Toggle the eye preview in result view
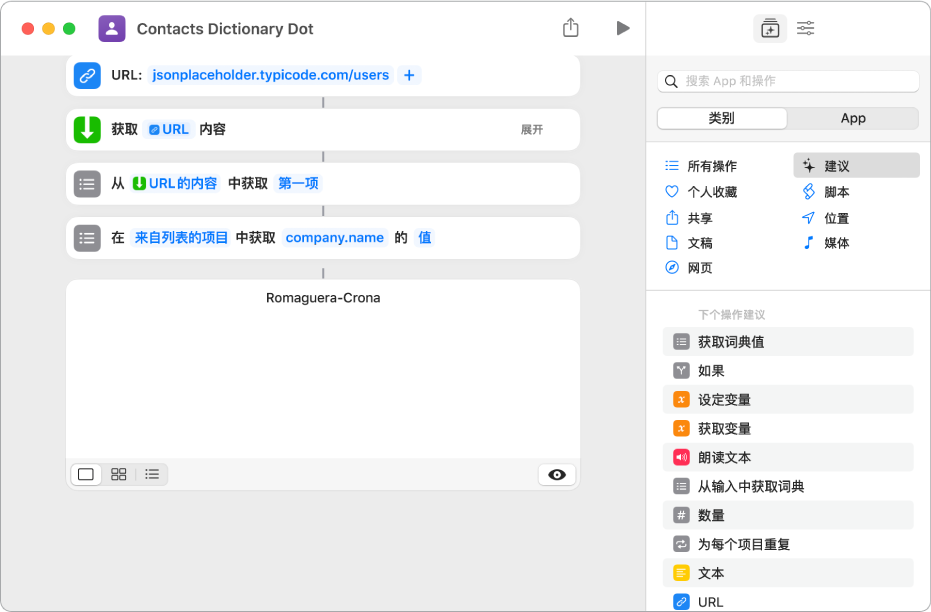The height and width of the screenshot is (612, 931). click(557, 474)
